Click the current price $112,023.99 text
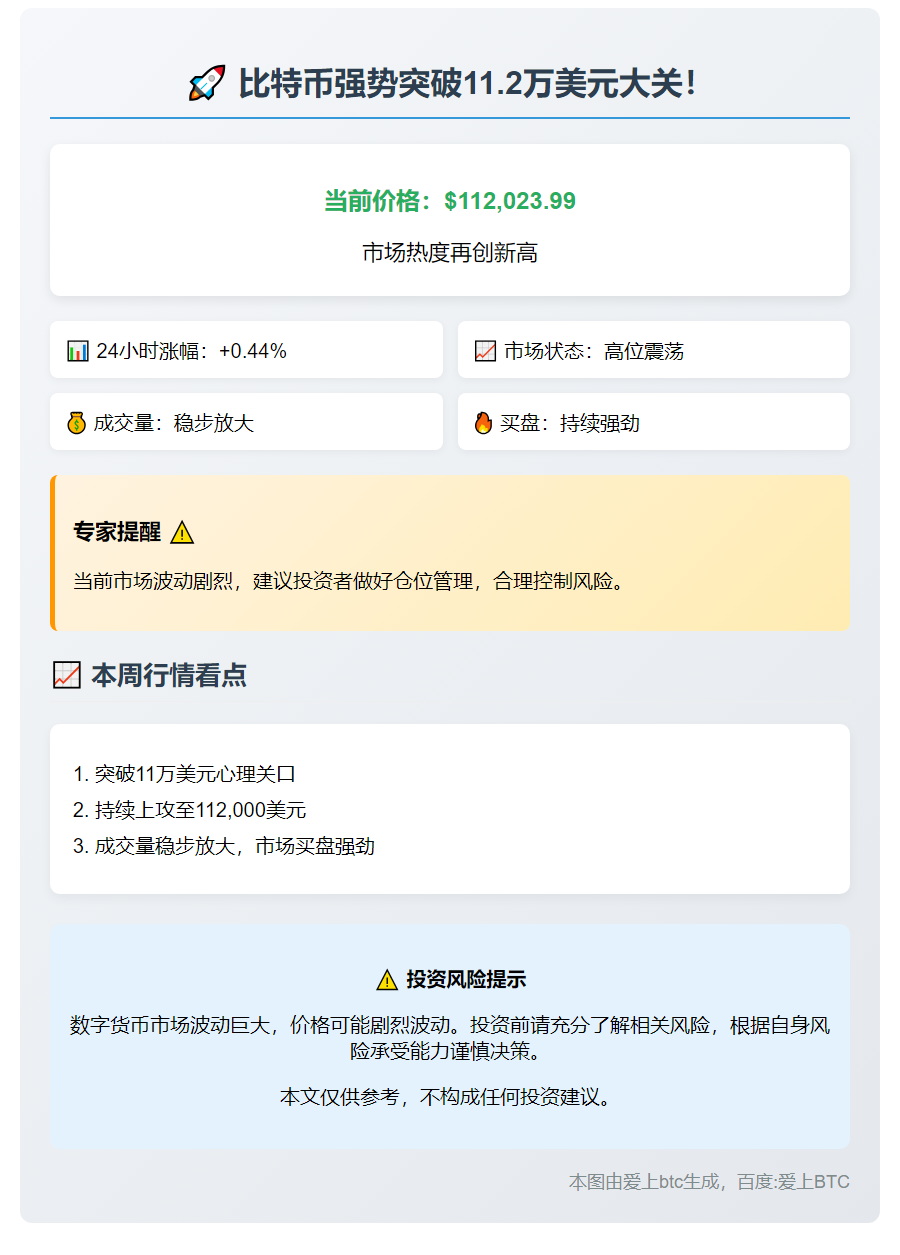The height and width of the screenshot is (1255, 900). (449, 201)
